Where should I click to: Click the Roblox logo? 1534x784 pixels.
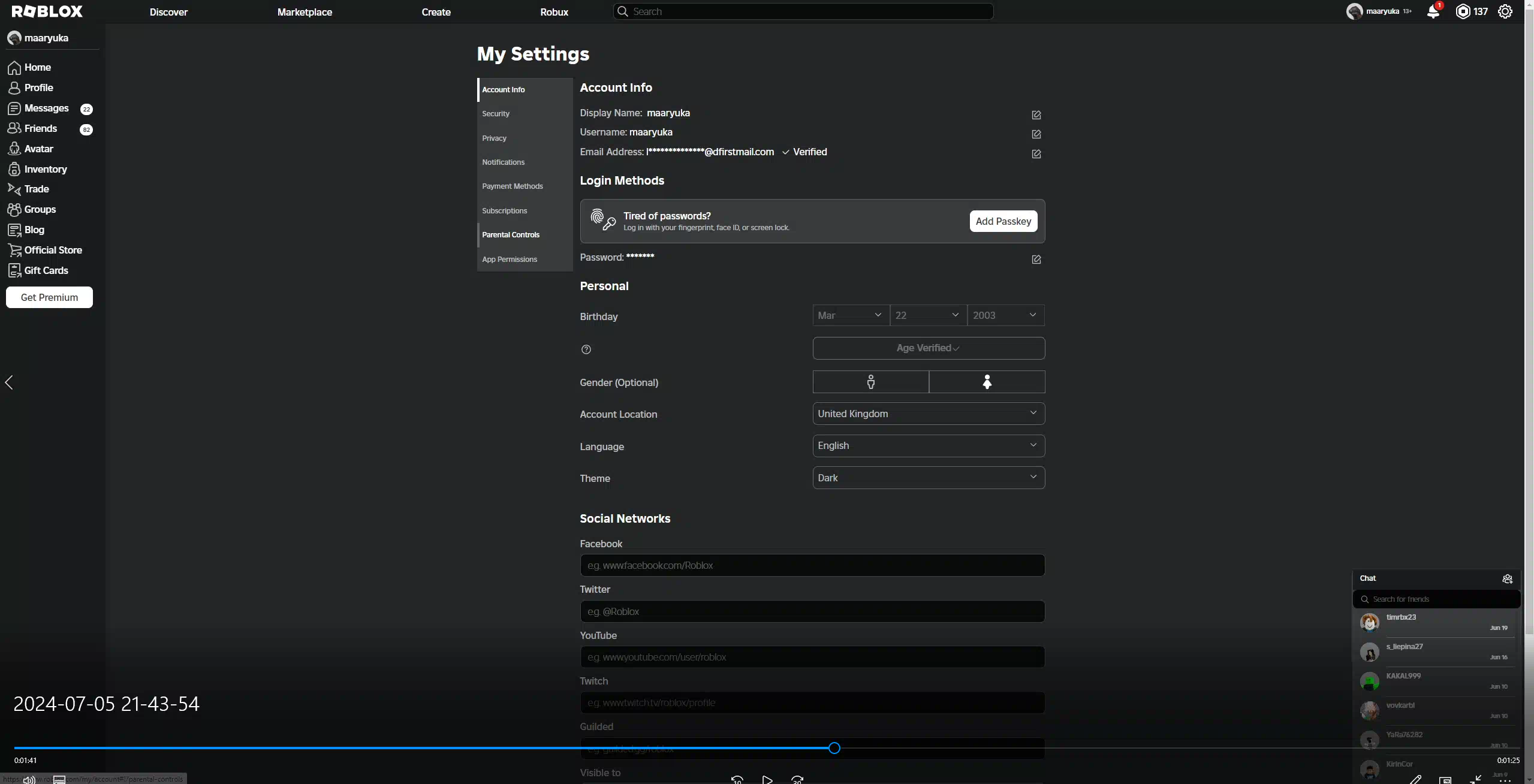click(x=47, y=11)
